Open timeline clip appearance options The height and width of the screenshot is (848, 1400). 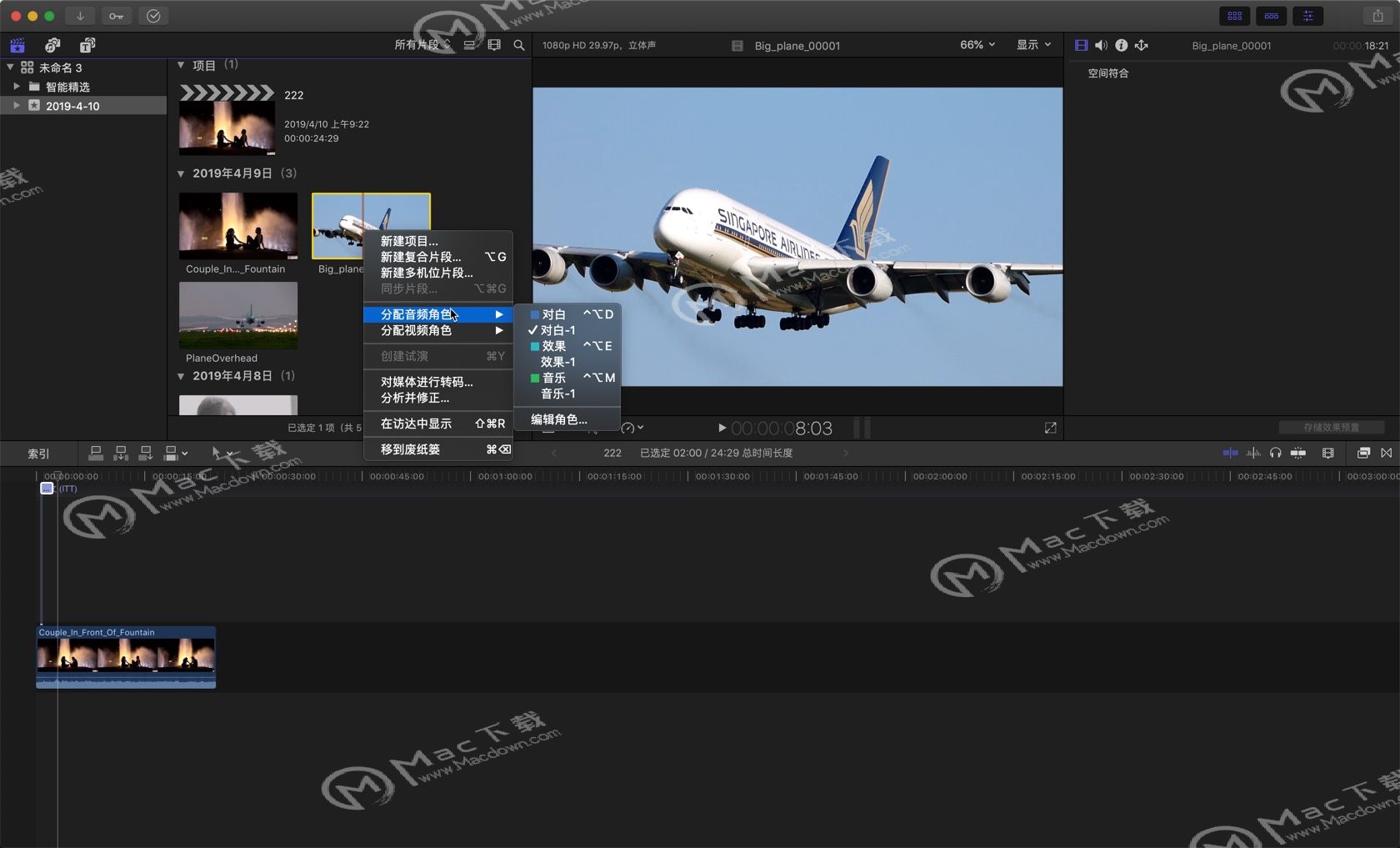(1328, 453)
